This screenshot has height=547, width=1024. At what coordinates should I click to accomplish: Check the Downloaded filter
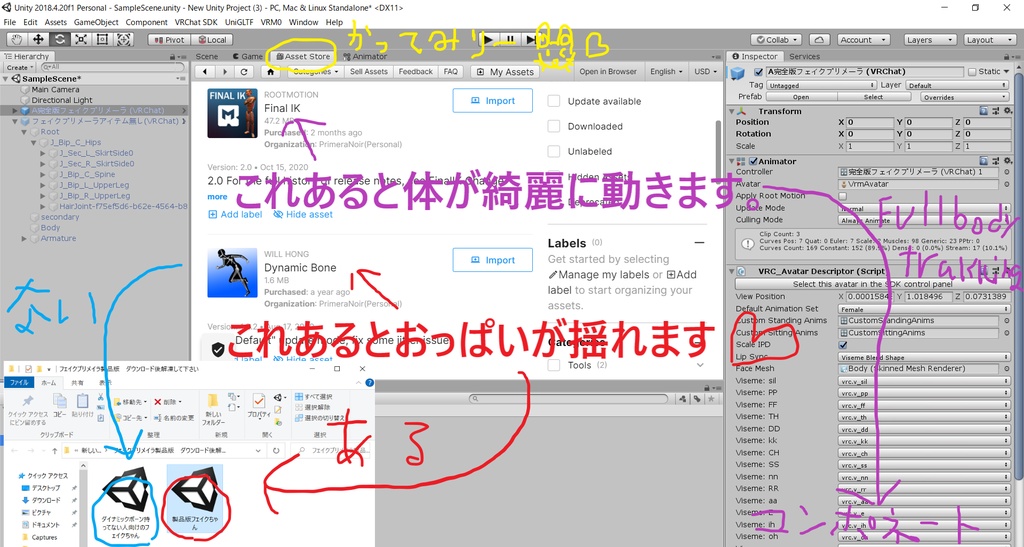tap(554, 126)
